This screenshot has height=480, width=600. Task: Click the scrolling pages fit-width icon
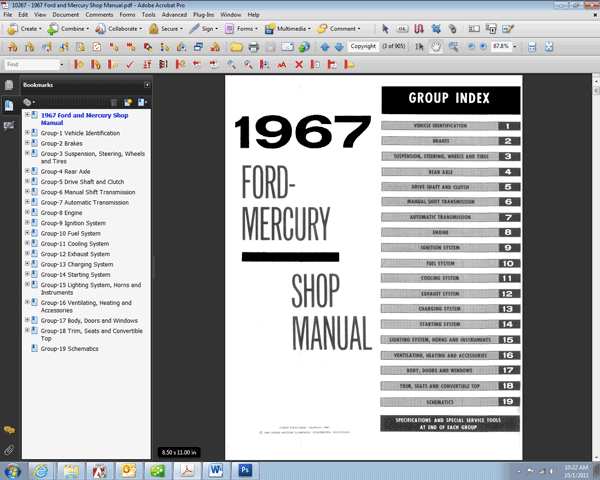[x=532, y=47]
